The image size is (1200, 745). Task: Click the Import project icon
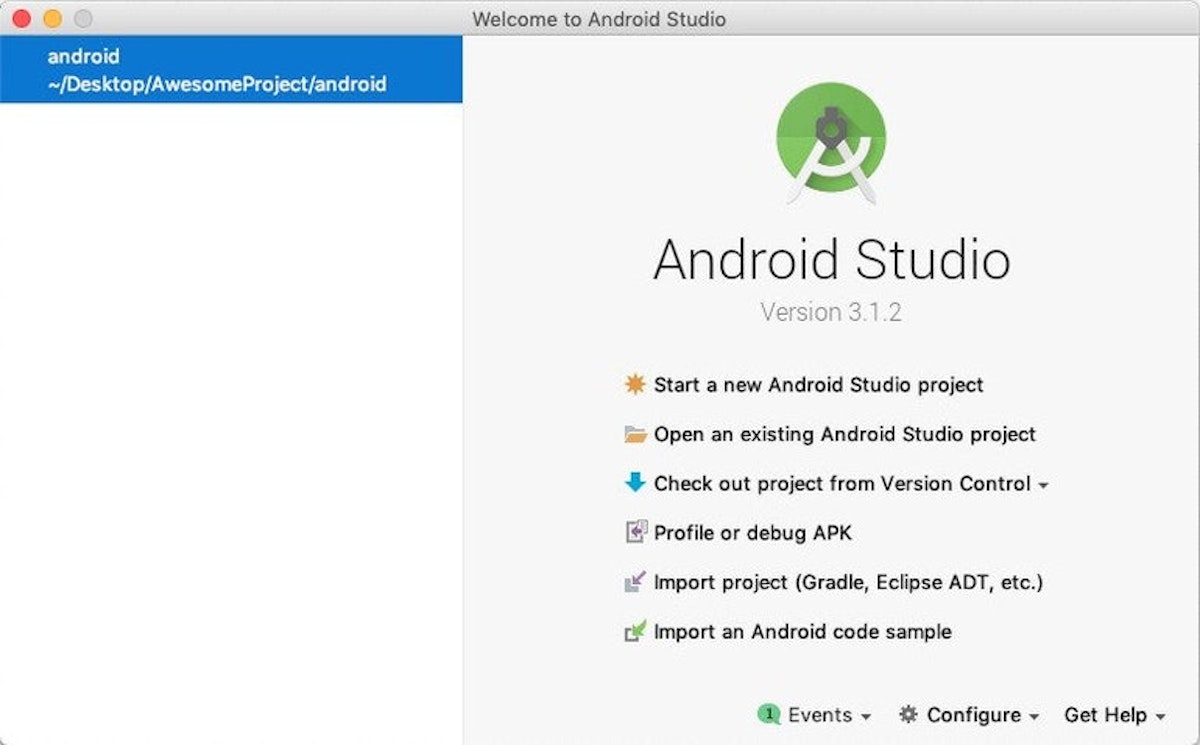tap(634, 581)
